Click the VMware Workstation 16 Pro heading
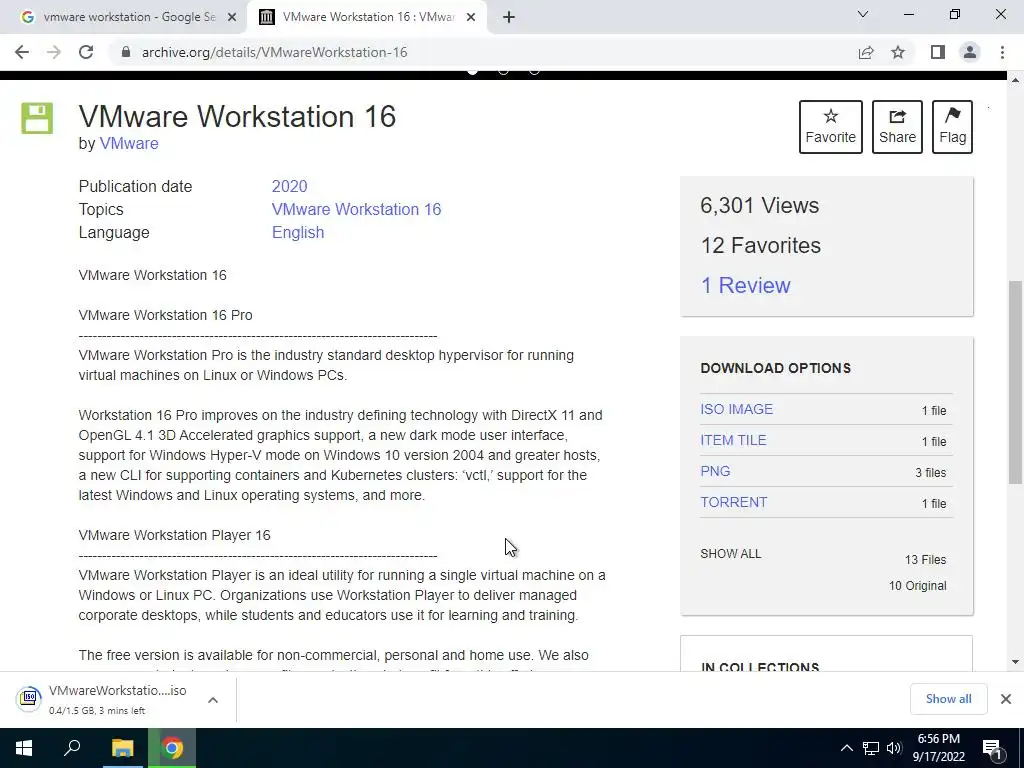Viewport: 1024px width, 768px height. (x=165, y=315)
